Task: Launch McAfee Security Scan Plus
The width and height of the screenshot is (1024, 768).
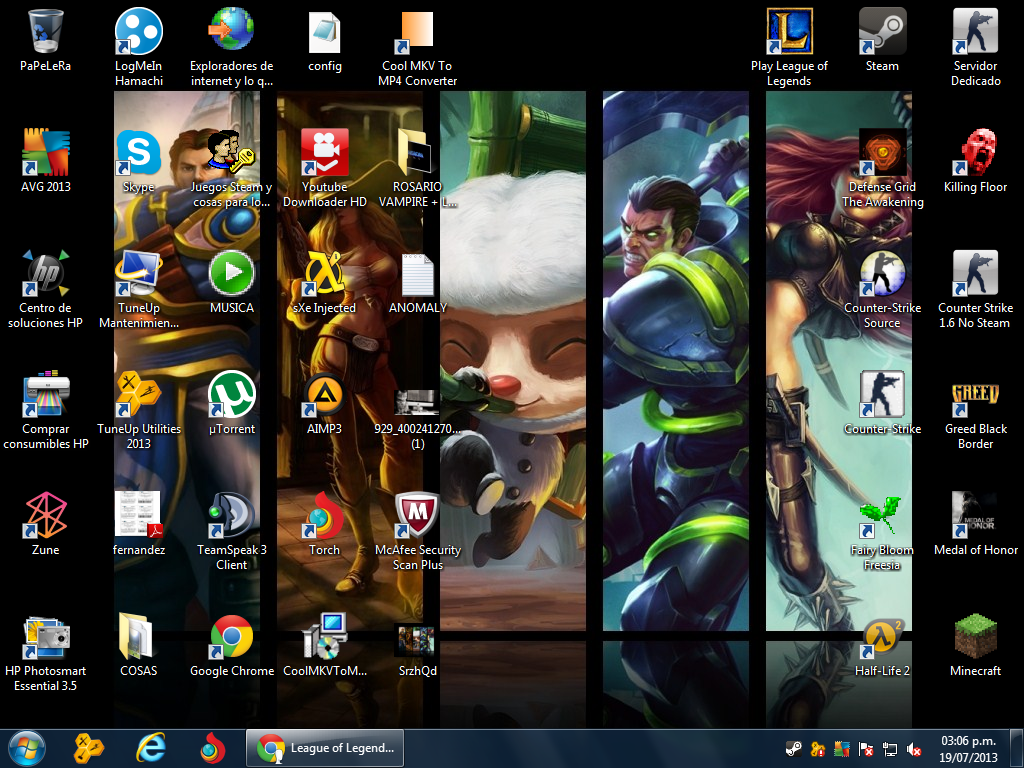Action: [417, 515]
